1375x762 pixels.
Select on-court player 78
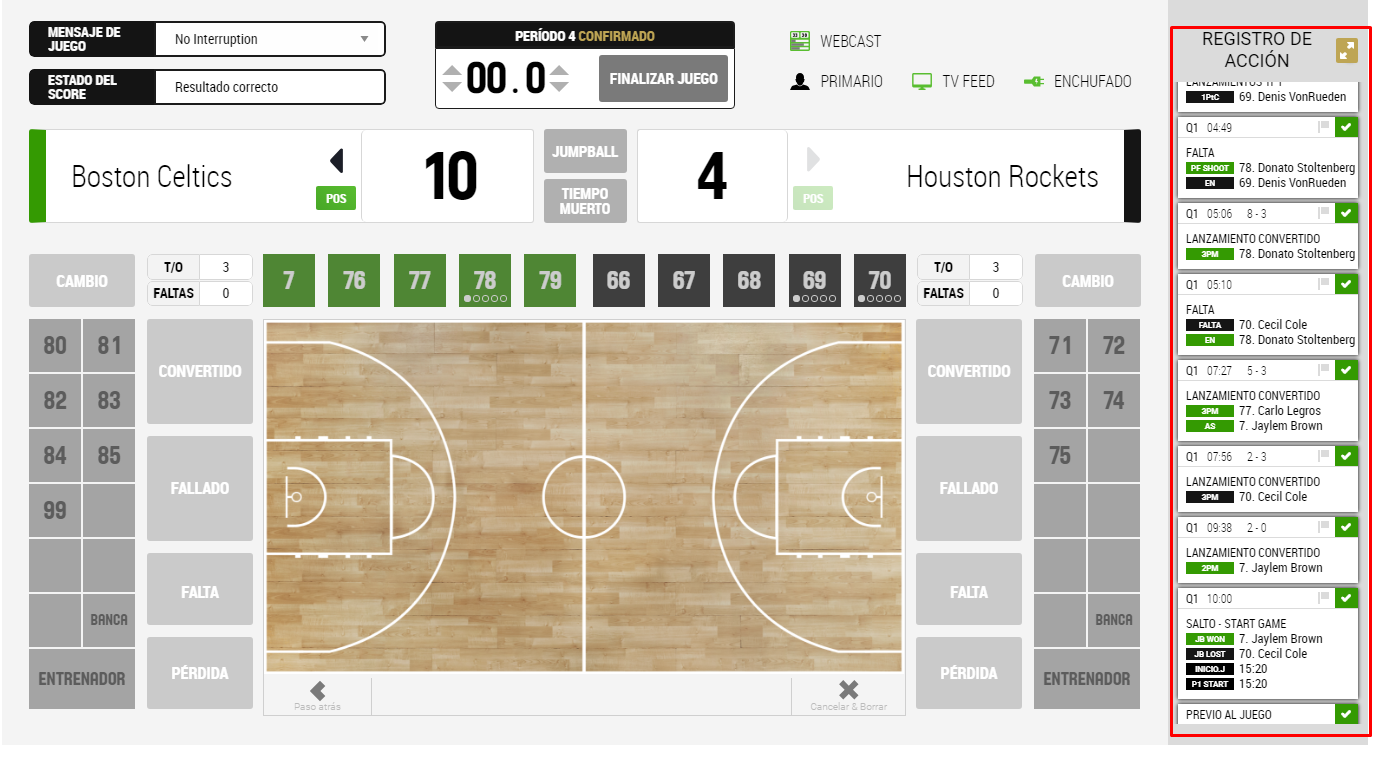tap(485, 281)
